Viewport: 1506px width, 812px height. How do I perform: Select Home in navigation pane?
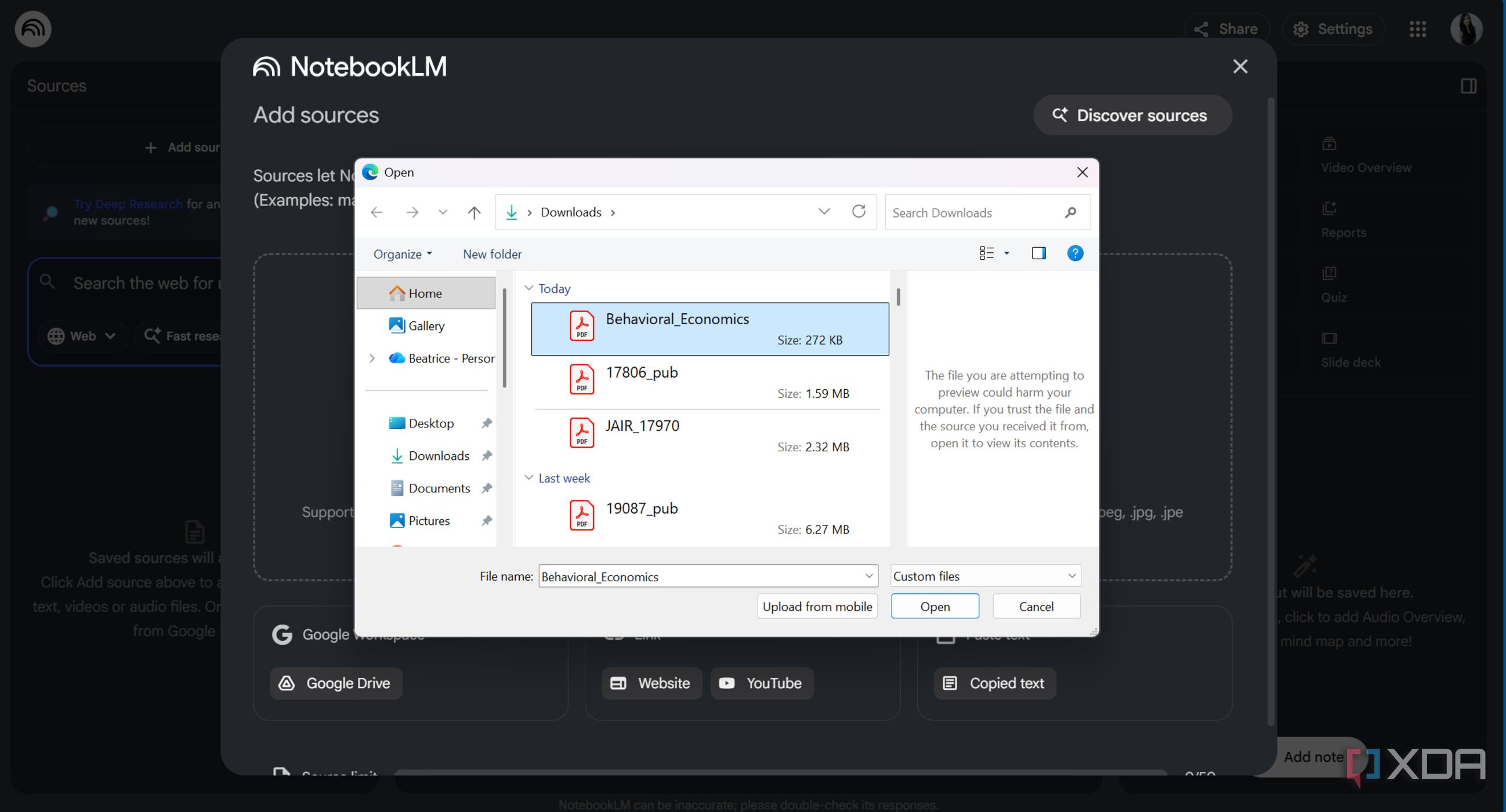point(426,293)
